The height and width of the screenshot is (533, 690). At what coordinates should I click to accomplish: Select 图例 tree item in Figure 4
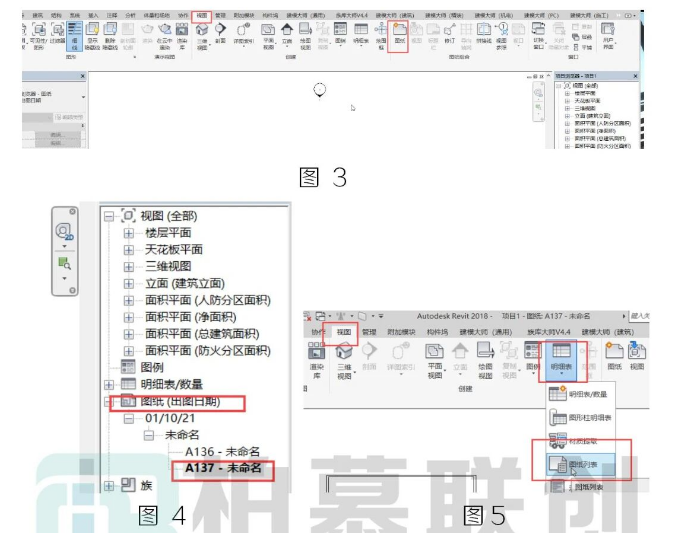point(151,367)
